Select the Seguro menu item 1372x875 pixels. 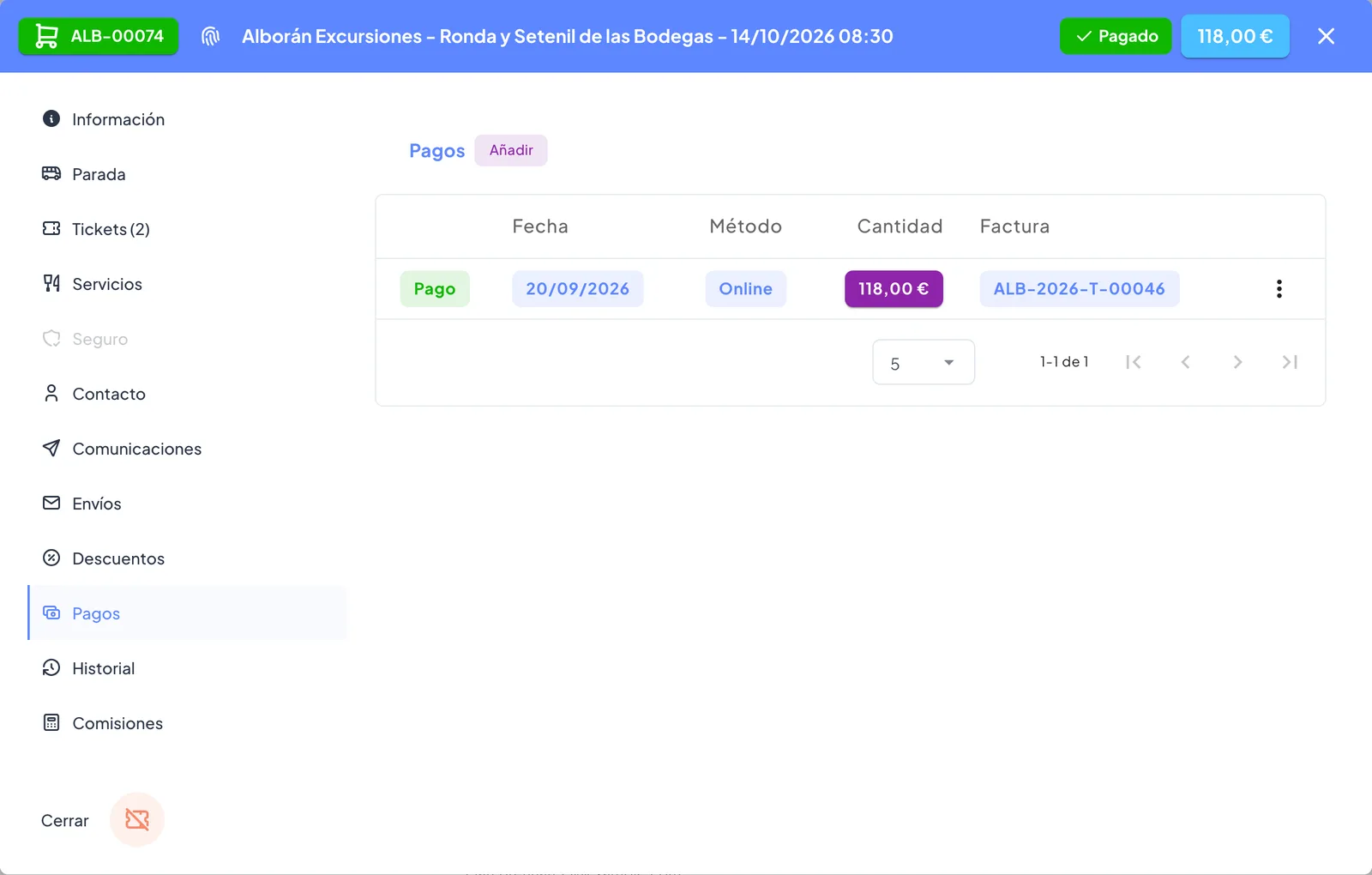coord(188,339)
